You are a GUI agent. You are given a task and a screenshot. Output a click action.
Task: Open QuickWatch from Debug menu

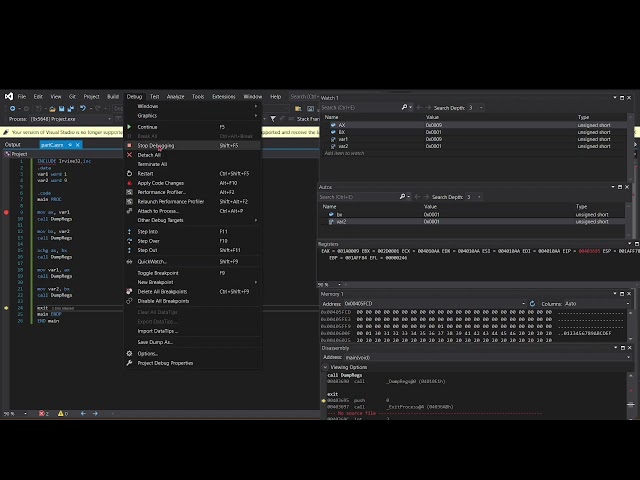coord(192,262)
